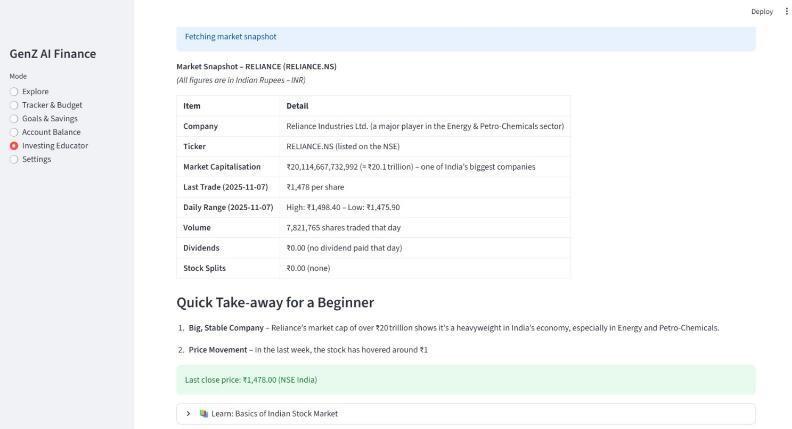Choose the Goals & Savings mode

[14, 119]
